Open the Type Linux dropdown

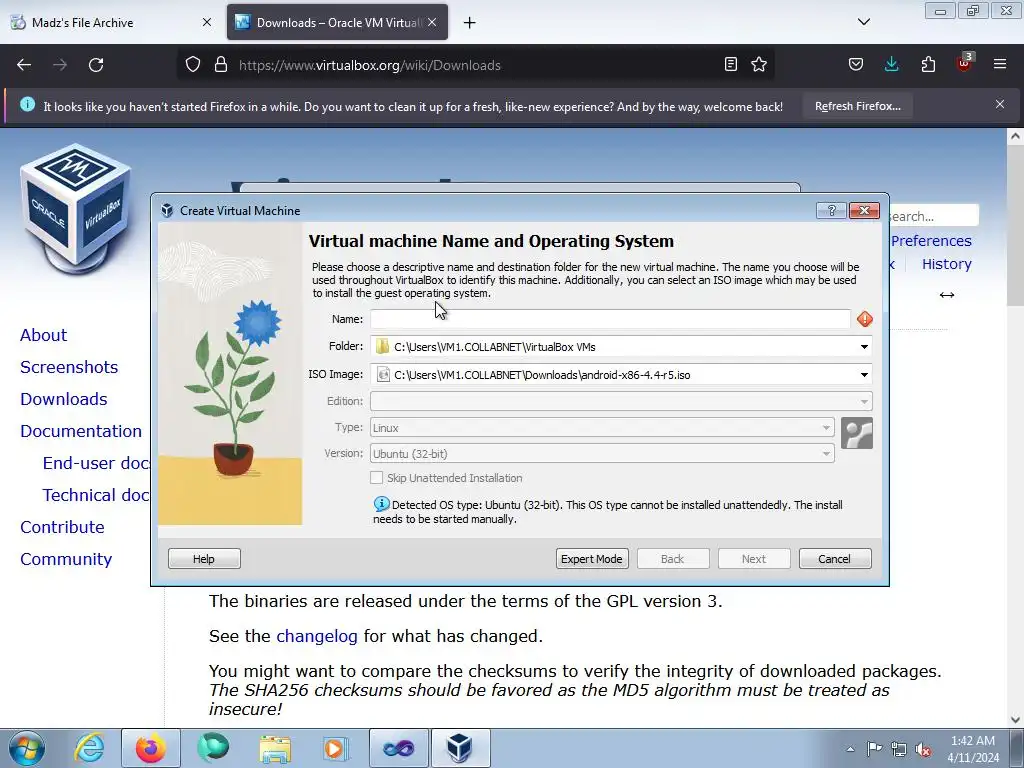[x=602, y=428]
